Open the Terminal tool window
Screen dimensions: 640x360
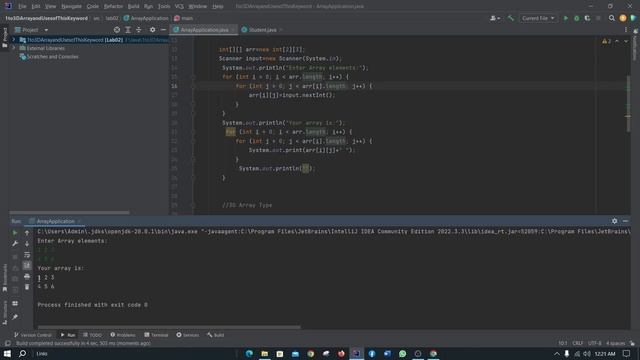coord(156,335)
